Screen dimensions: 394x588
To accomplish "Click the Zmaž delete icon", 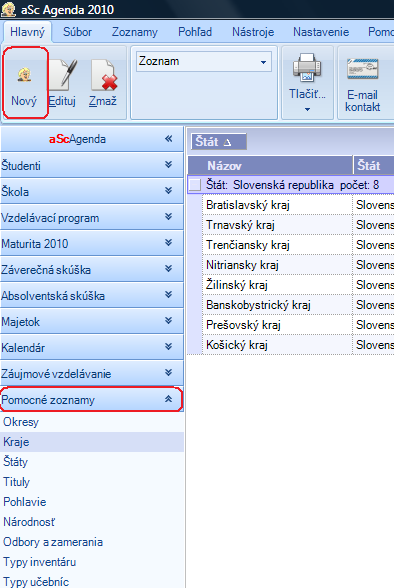I will pyautogui.click(x=104, y=75).
